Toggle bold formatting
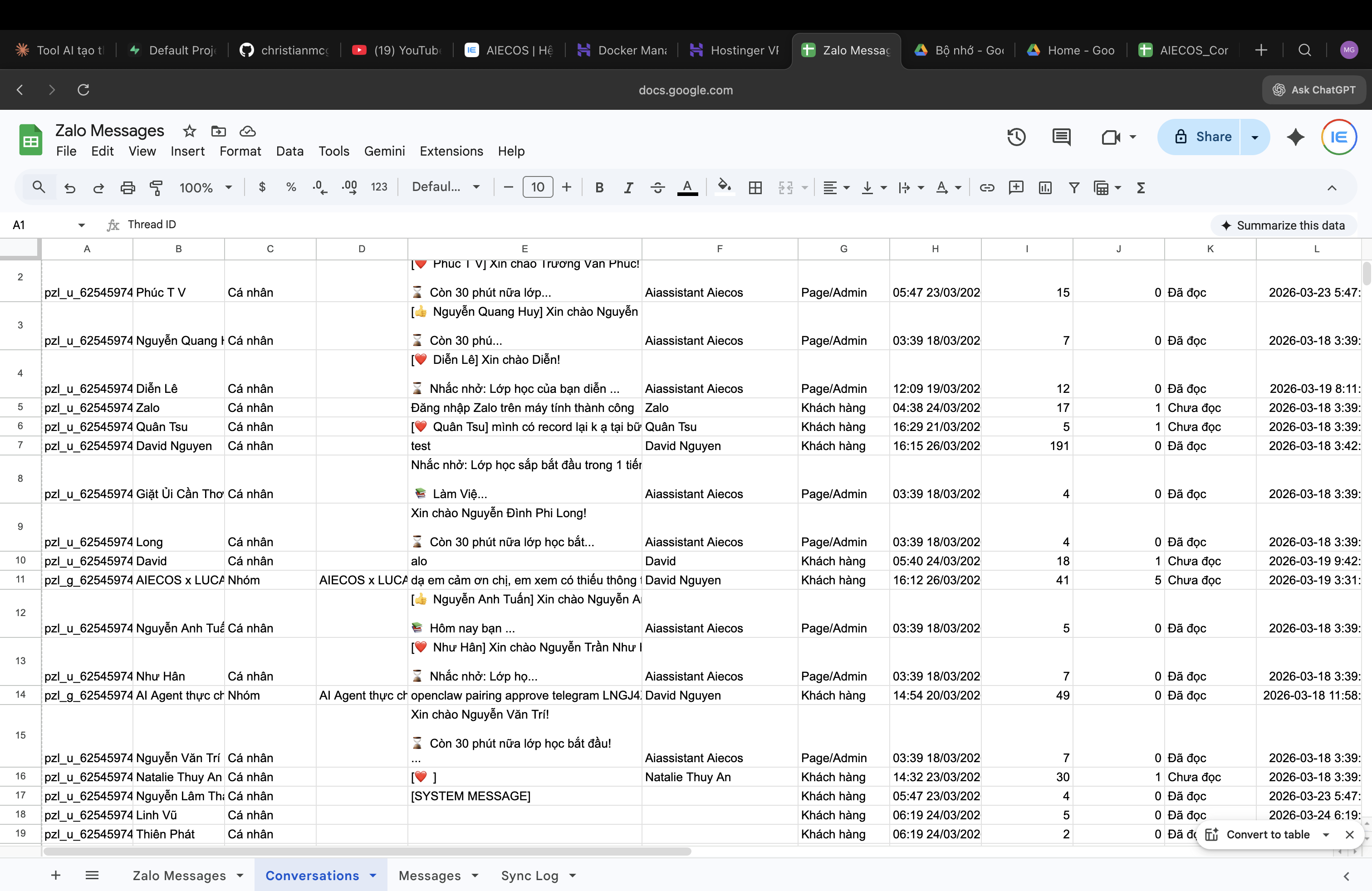 pos(599,187)
